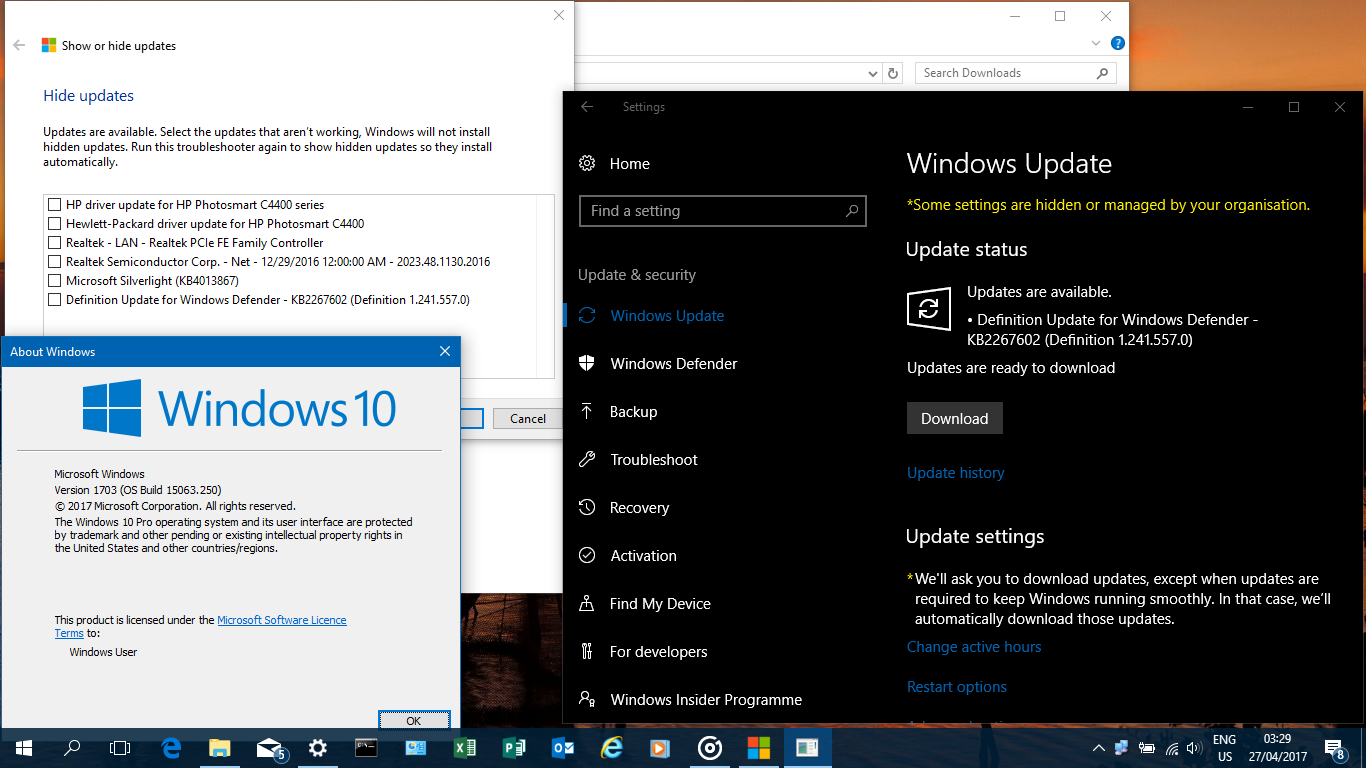Open Task View from the taskbar

pos(120,748)
